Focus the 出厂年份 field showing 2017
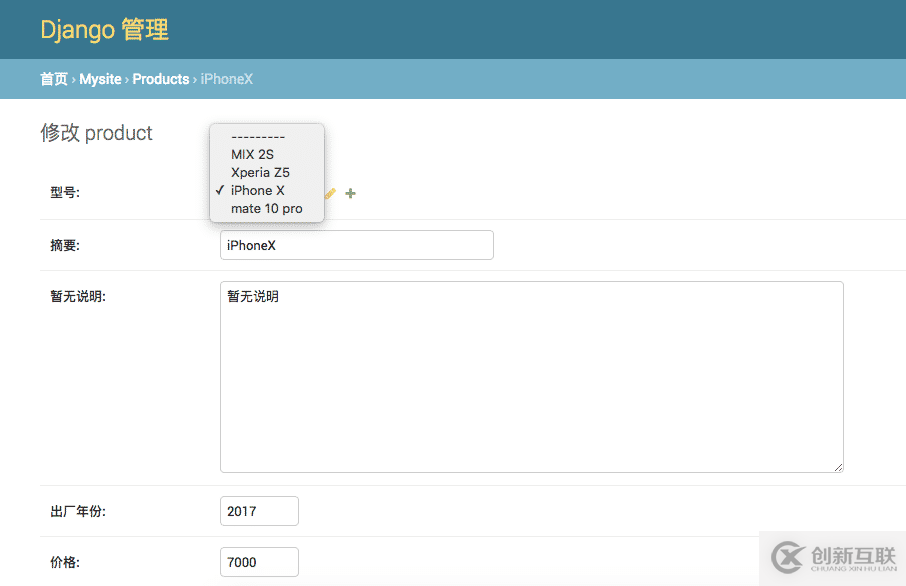Screen dimensions: 906x586 [259, 511]
